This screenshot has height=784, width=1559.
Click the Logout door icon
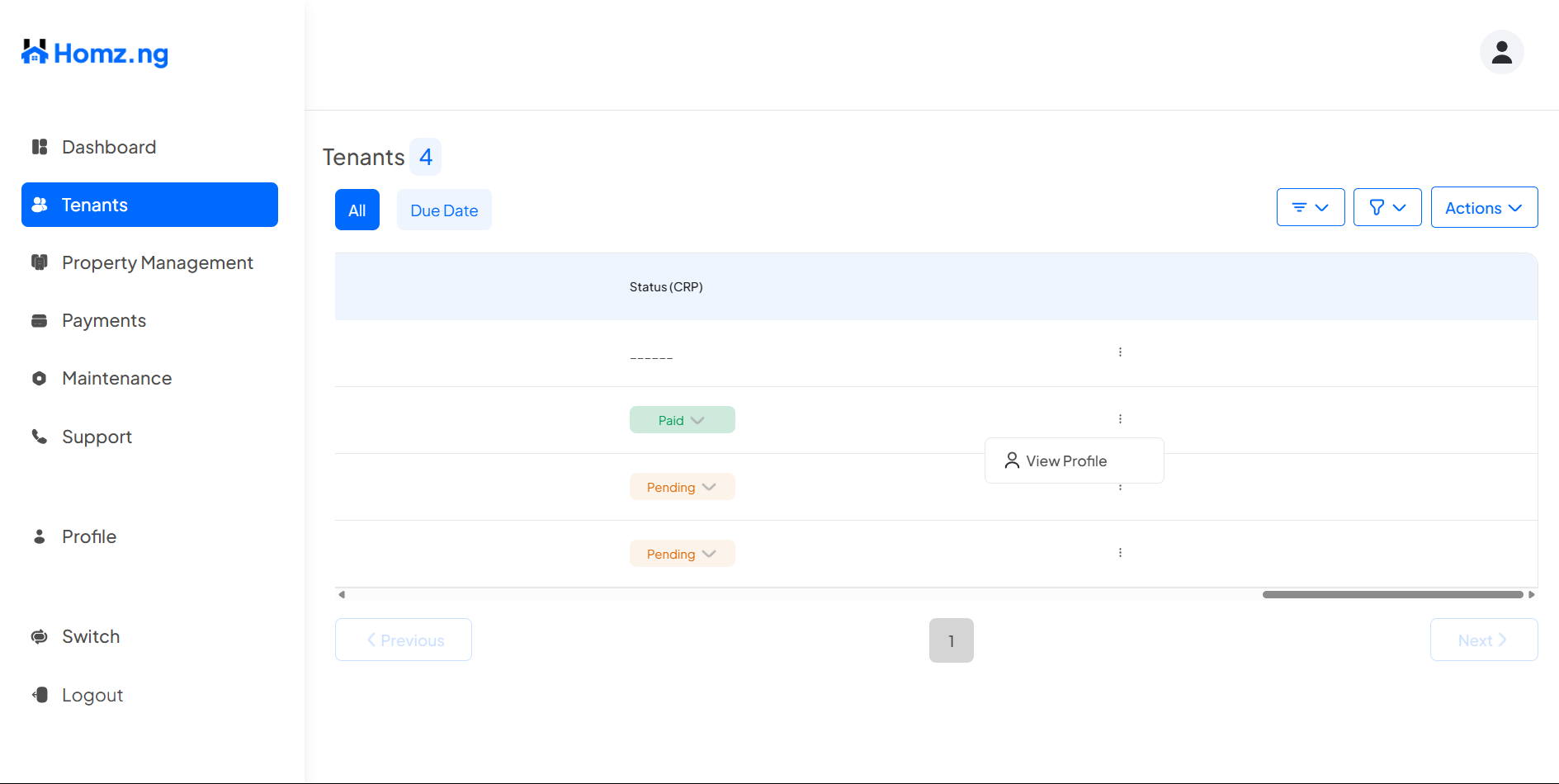(40, 695)
